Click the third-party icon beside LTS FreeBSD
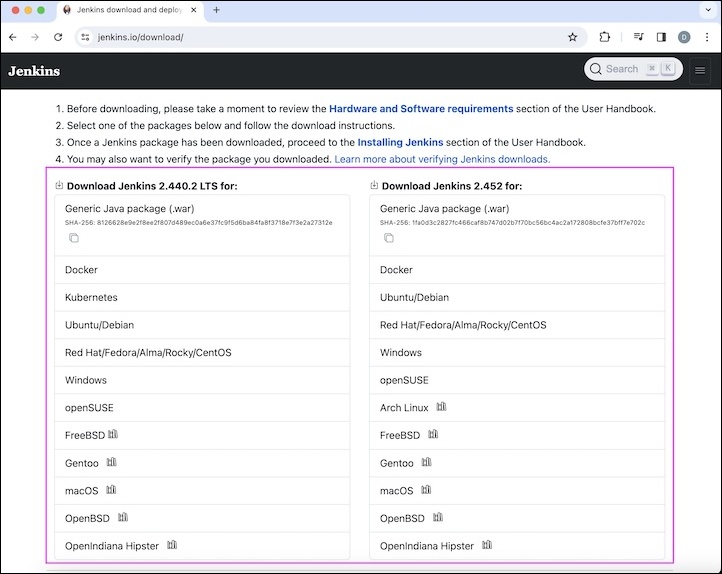Image resolution: width=722 pixels, height=574 pixels. (113, 435)
